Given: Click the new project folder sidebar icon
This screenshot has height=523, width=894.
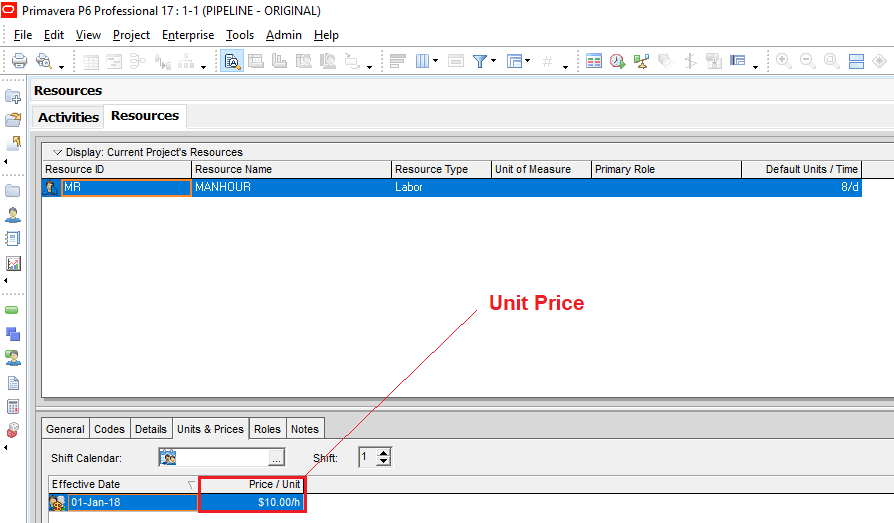Looking at the screenshot, I should coord(13,96).
